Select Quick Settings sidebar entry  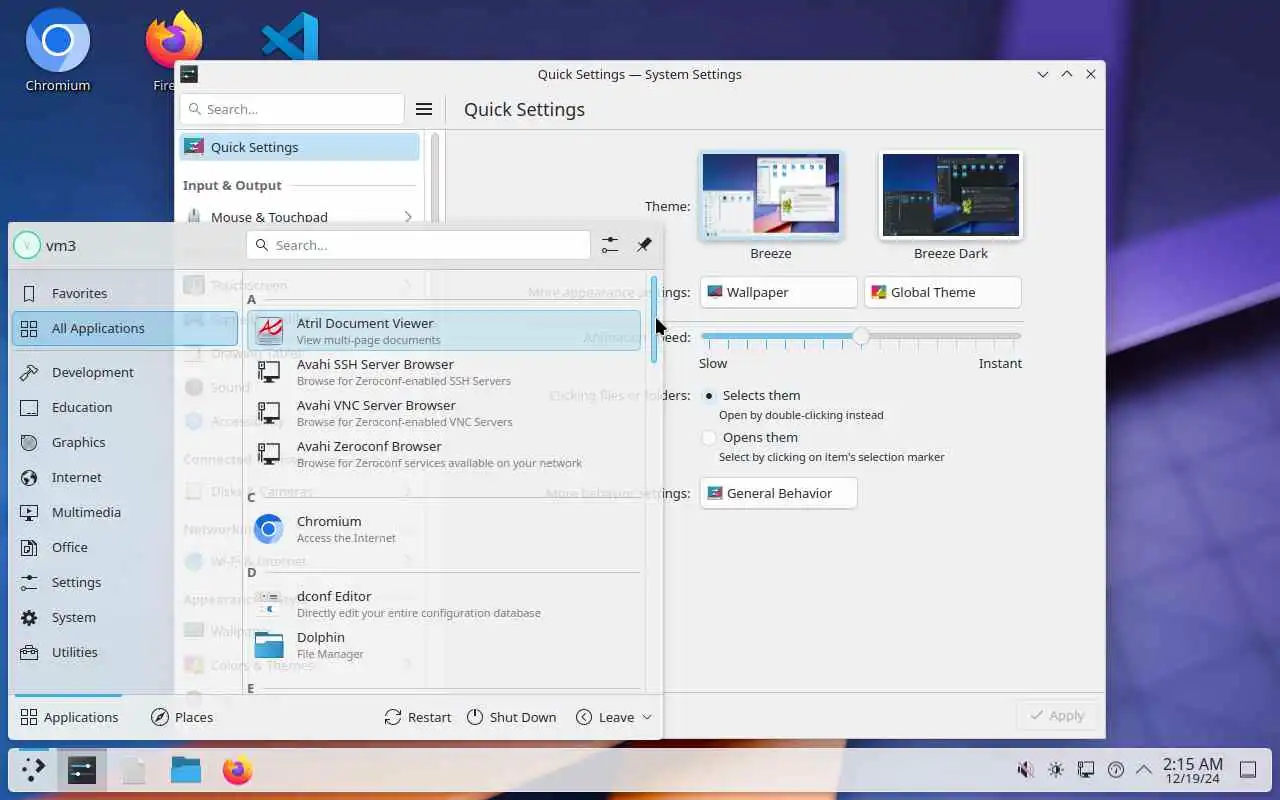tap(299, 147)
